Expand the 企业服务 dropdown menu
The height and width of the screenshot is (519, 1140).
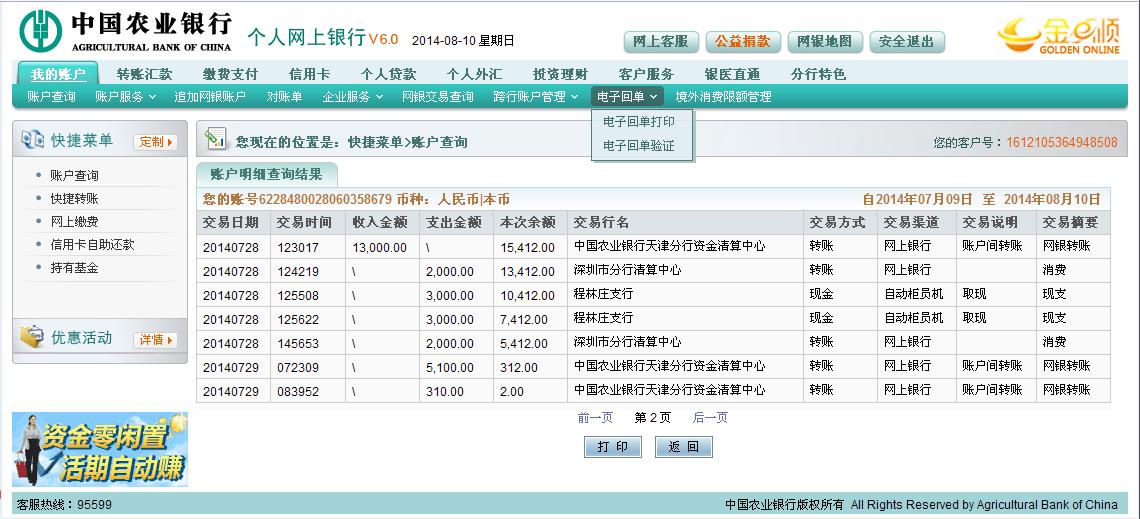(x=352, y=97)
